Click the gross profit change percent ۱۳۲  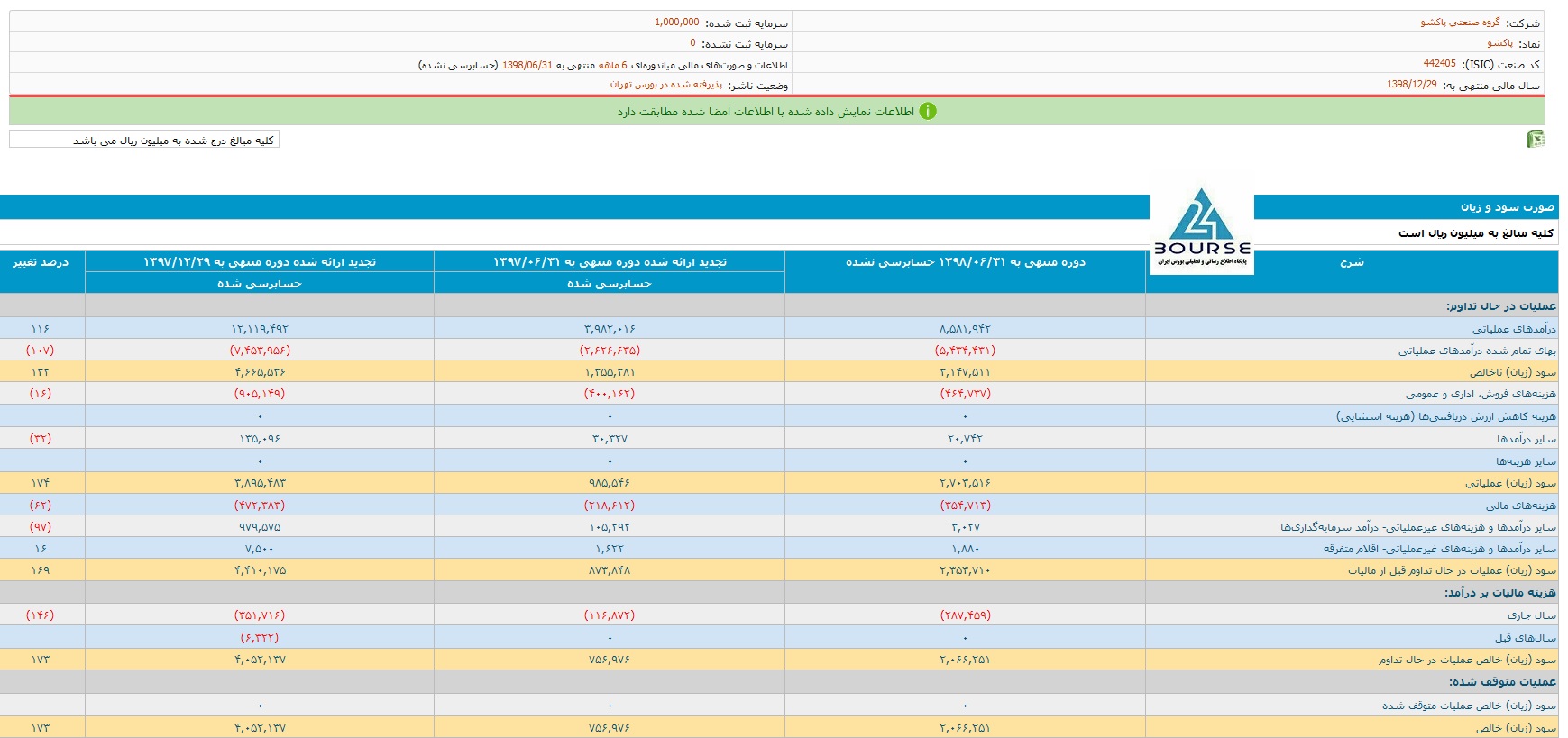pos(41,372)
